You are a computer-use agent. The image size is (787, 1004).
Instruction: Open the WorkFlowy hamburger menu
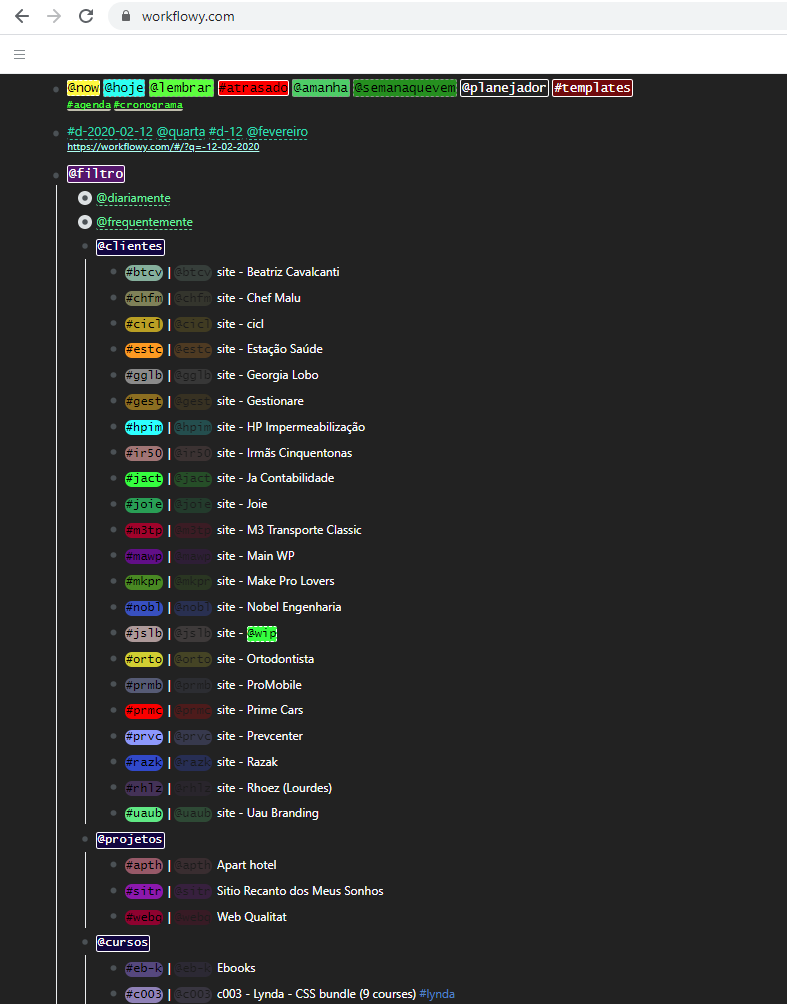click(x=20, y=54)
